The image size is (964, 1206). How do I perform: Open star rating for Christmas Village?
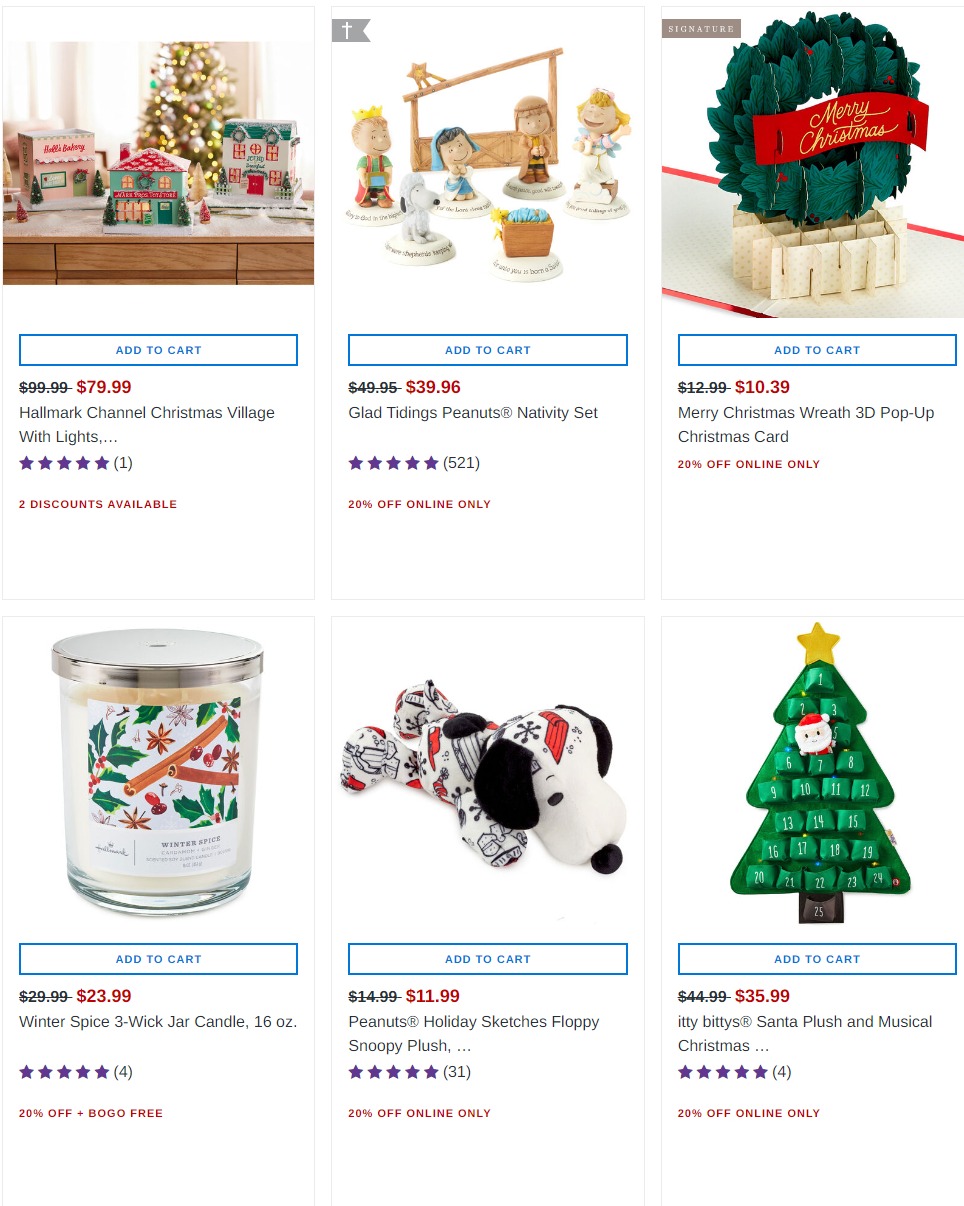click(x=76, y=463)
